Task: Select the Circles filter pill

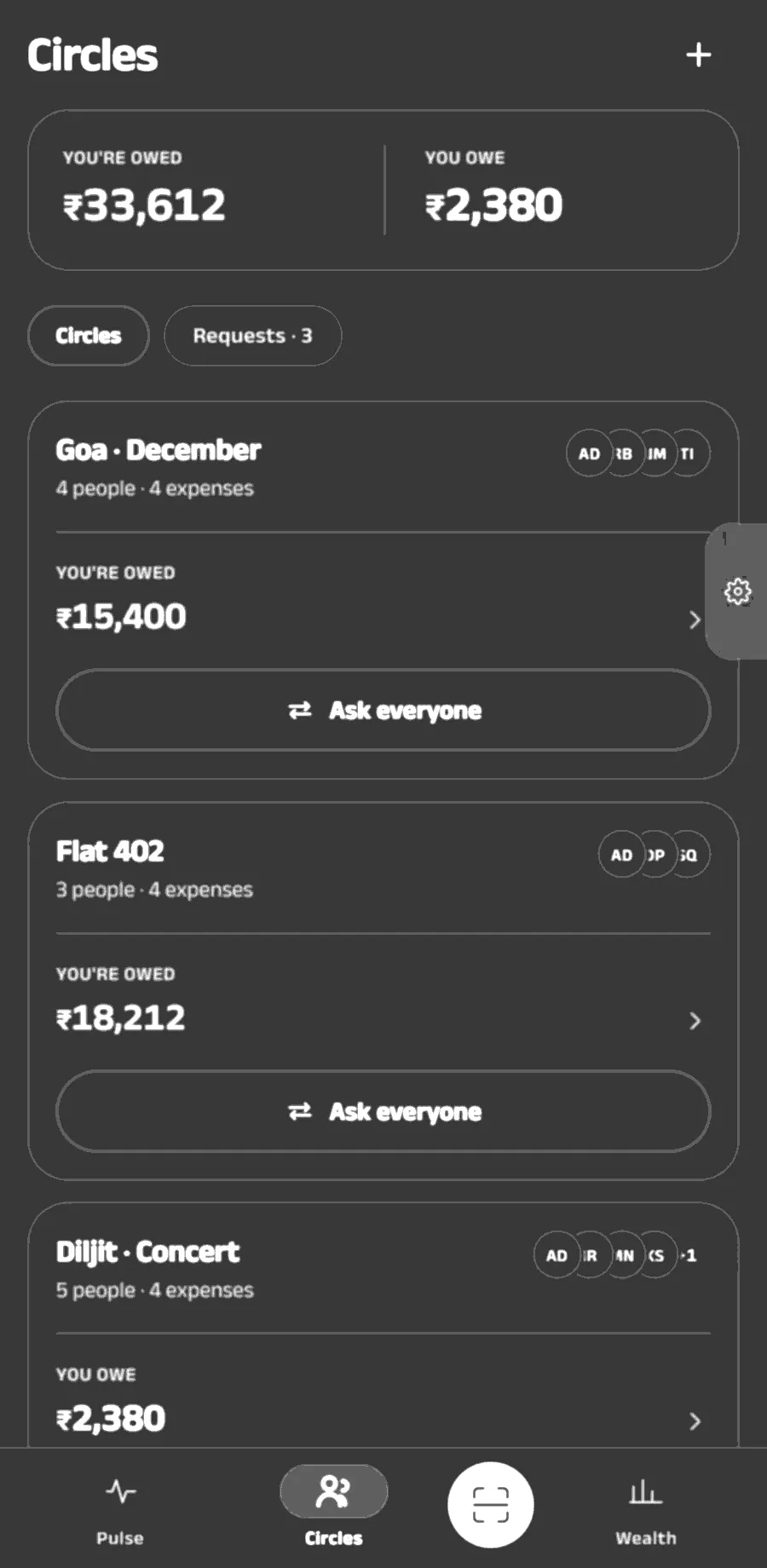Action: pos(89,336)
